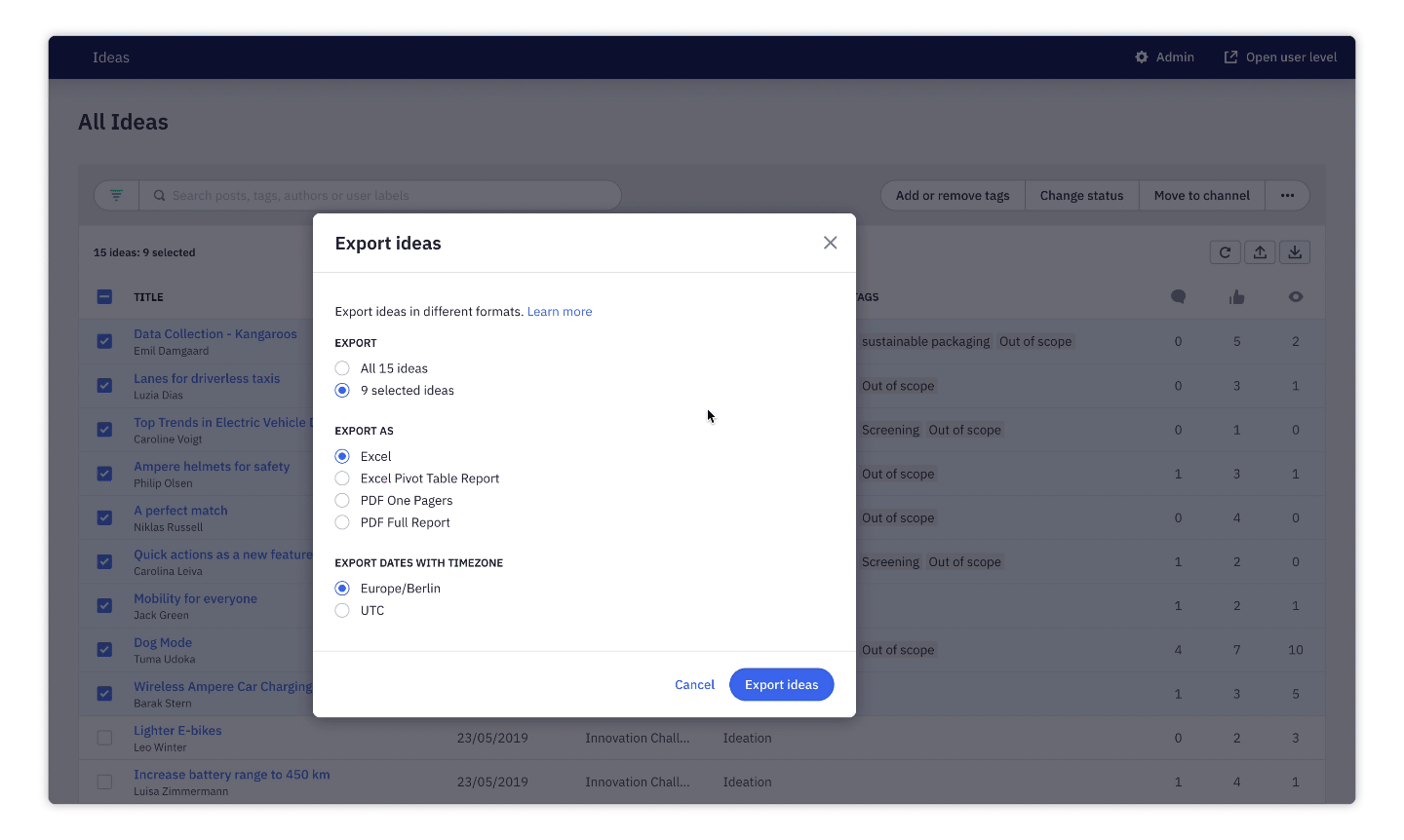Uncheck Wireless Ampere Car Charging row
This screenshot has width=1404, height=840.
104,694
